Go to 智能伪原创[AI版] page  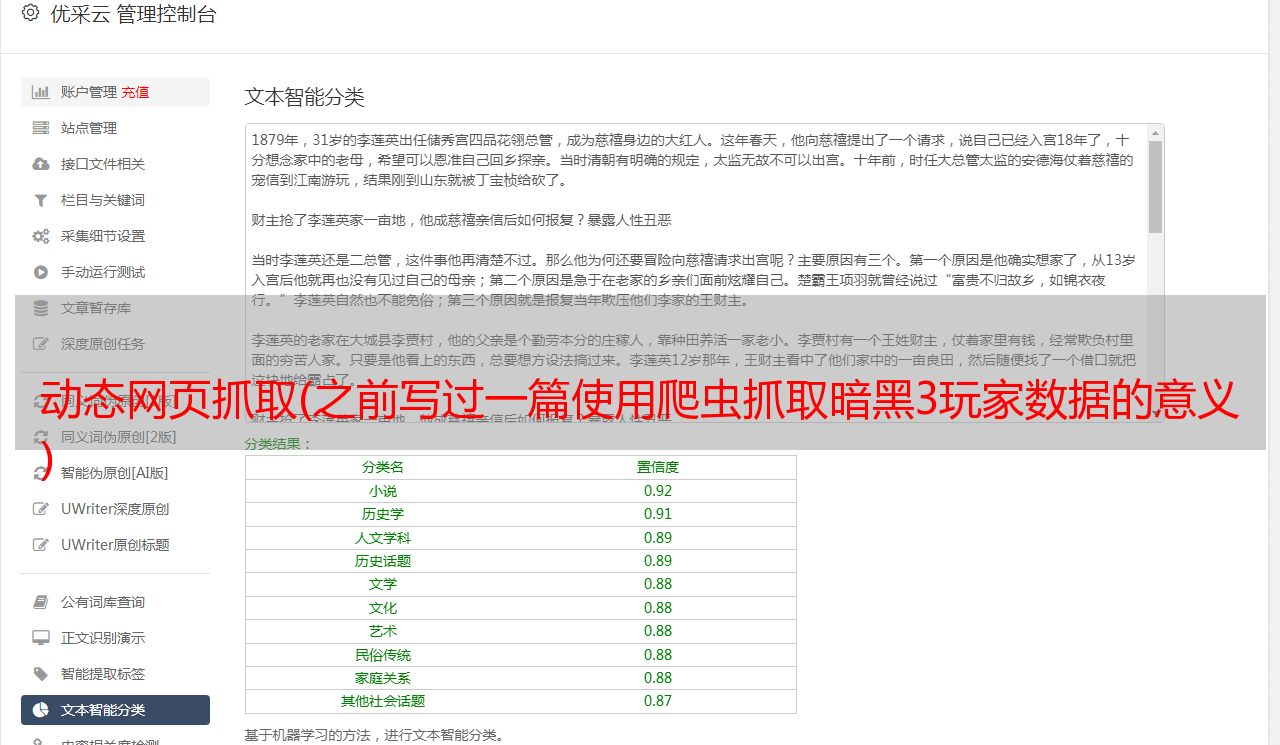(x=114, y=473)
